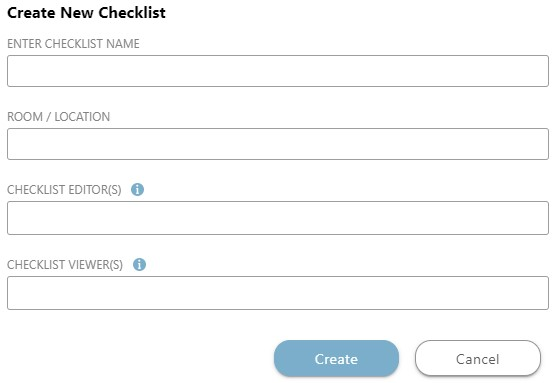Click the Create button

(336, 359)
